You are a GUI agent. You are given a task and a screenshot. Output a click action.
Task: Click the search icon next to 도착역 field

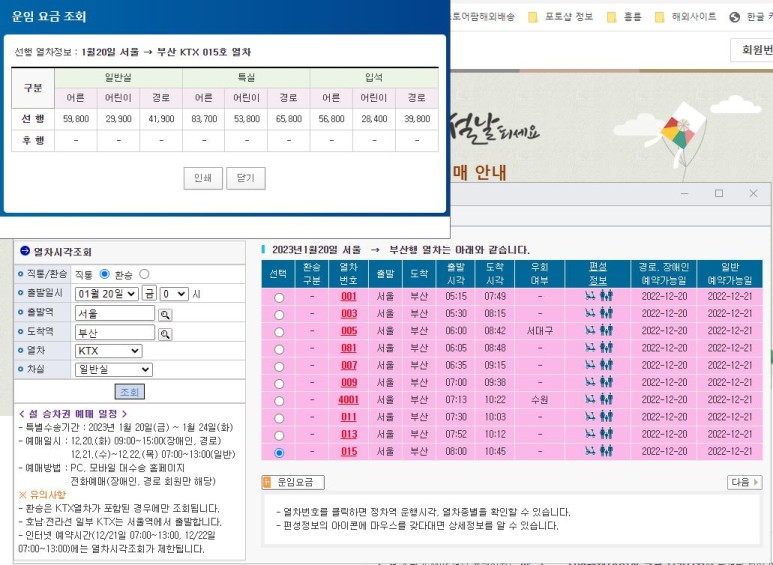coord(165,334)
